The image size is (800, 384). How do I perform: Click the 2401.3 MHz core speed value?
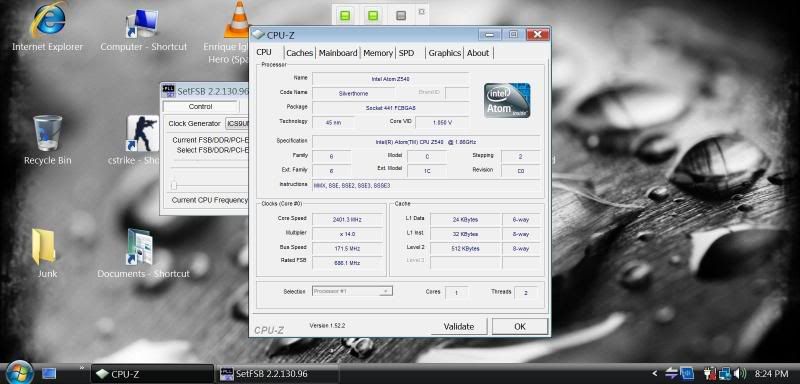tap(347, 219)
